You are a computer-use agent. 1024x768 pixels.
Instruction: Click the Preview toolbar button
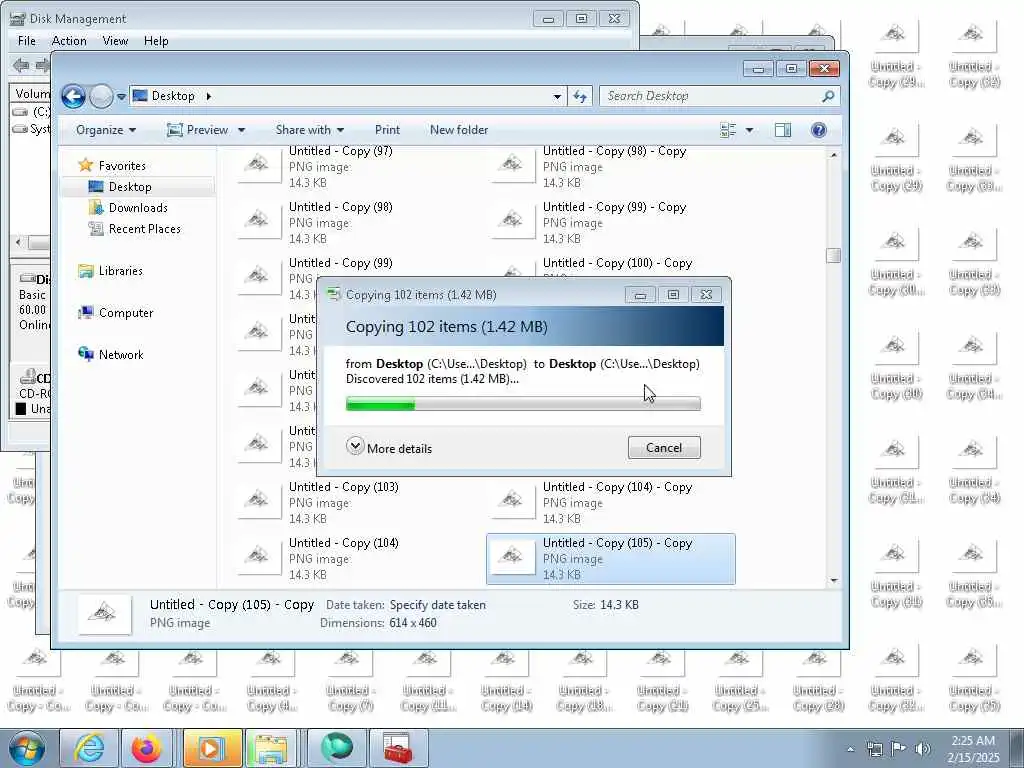coord(198,130)
